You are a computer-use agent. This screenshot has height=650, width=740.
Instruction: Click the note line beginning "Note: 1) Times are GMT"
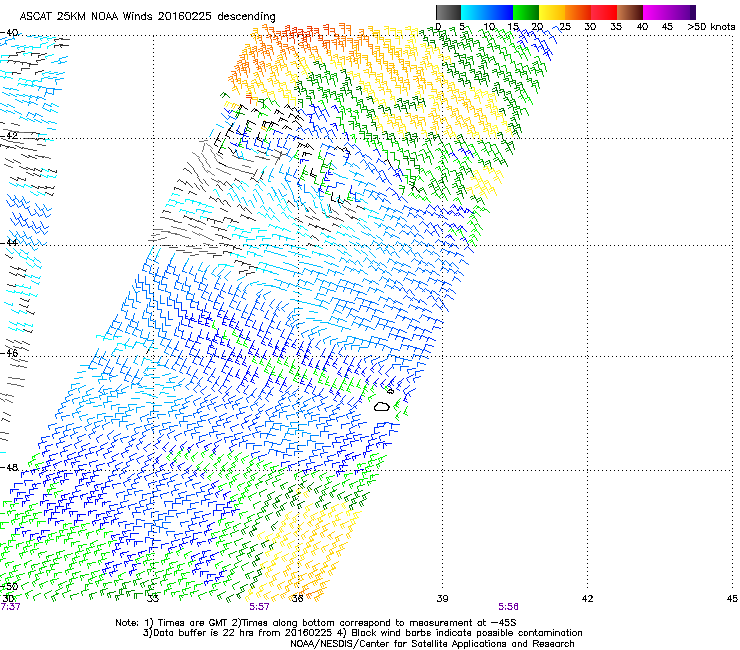click(316, 623)
